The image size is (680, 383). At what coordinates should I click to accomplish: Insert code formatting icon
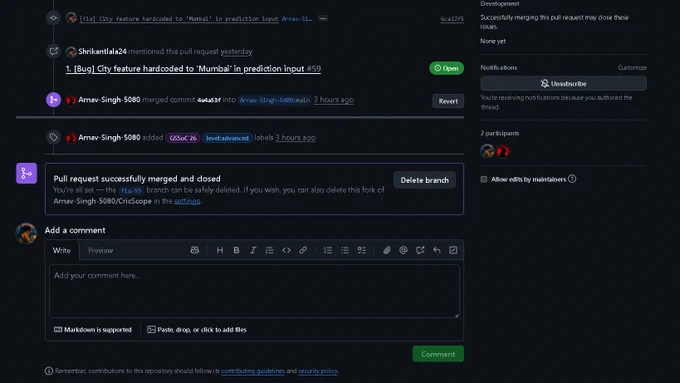tap(286, 250)
